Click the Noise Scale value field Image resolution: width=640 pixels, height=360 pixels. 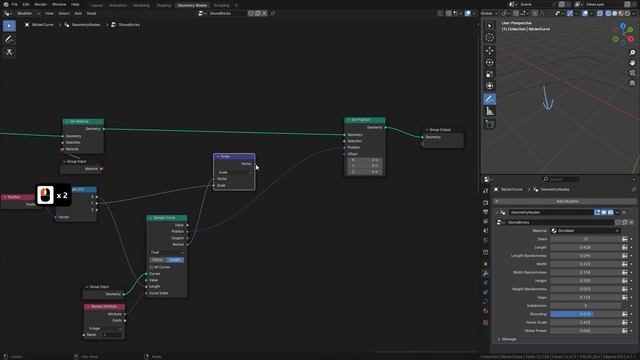click(x=585, y=322)
